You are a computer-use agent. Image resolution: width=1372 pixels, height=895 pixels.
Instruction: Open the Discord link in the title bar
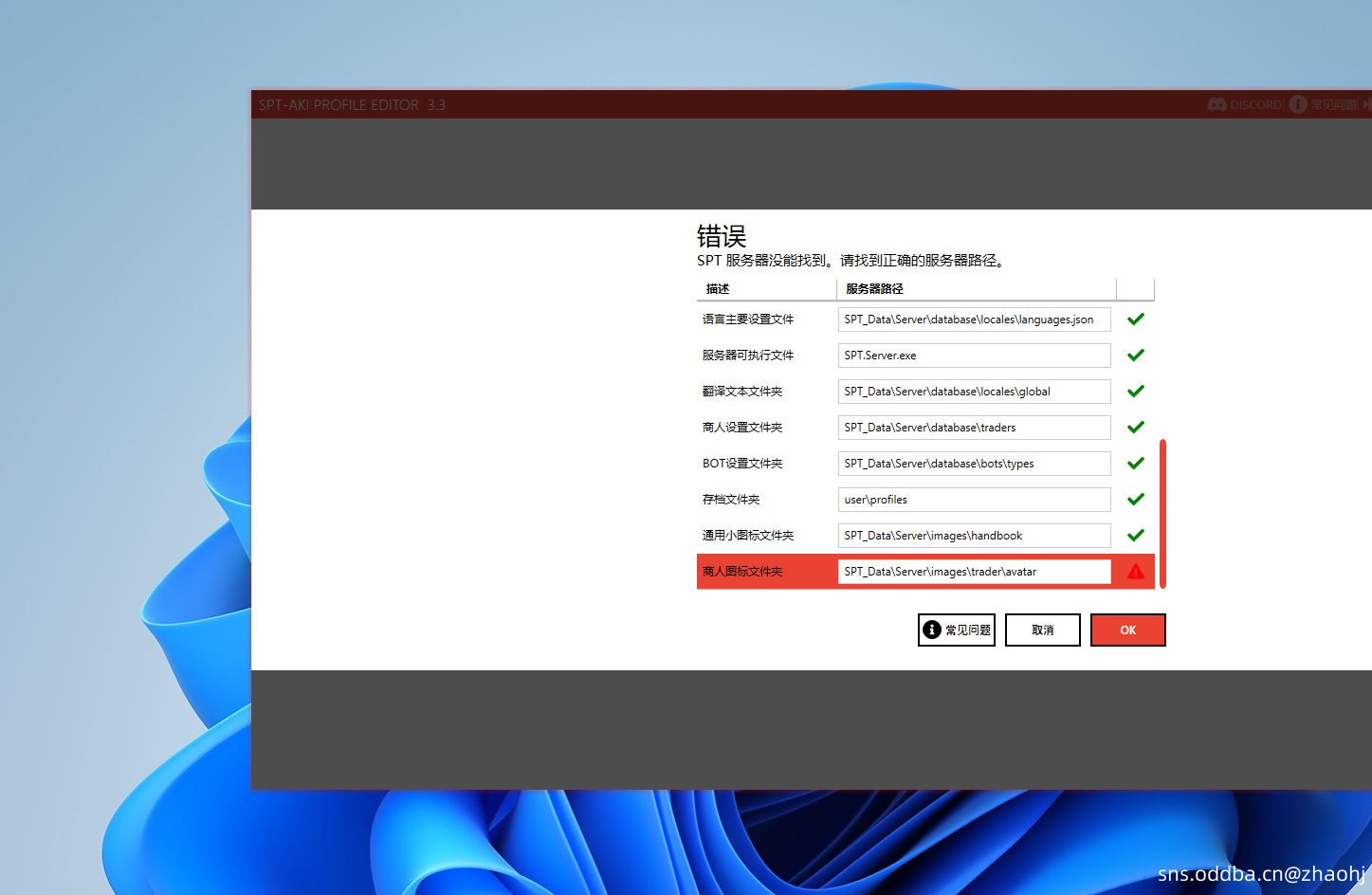click(1245, 104)
